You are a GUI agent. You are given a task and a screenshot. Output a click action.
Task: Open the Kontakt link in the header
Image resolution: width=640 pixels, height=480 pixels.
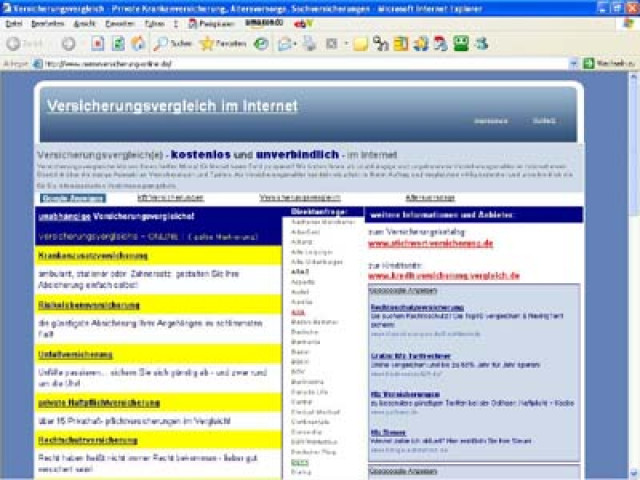544,121
